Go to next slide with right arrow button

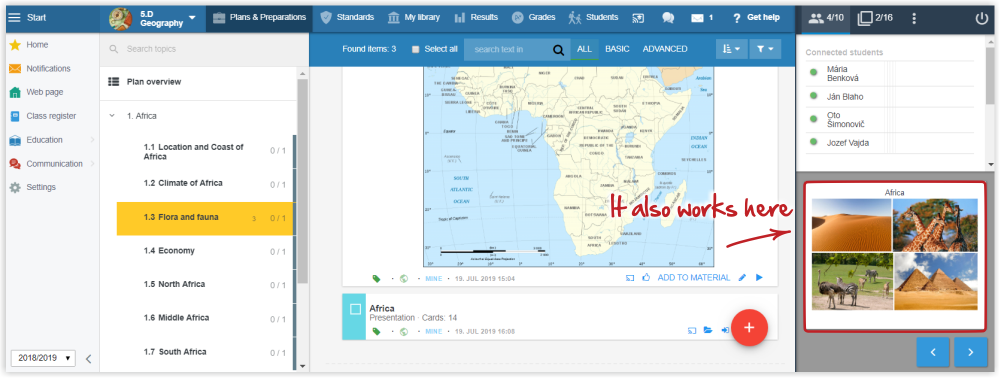[971, 352]
